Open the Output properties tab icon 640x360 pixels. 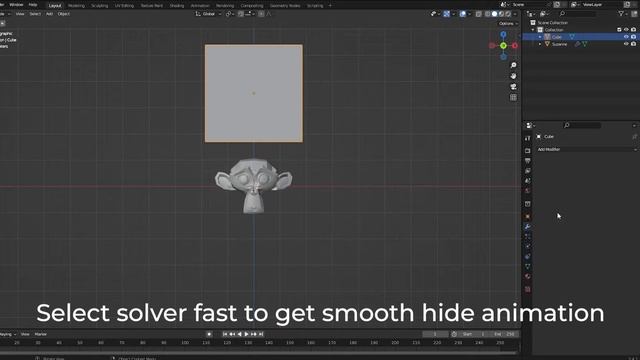527,161
